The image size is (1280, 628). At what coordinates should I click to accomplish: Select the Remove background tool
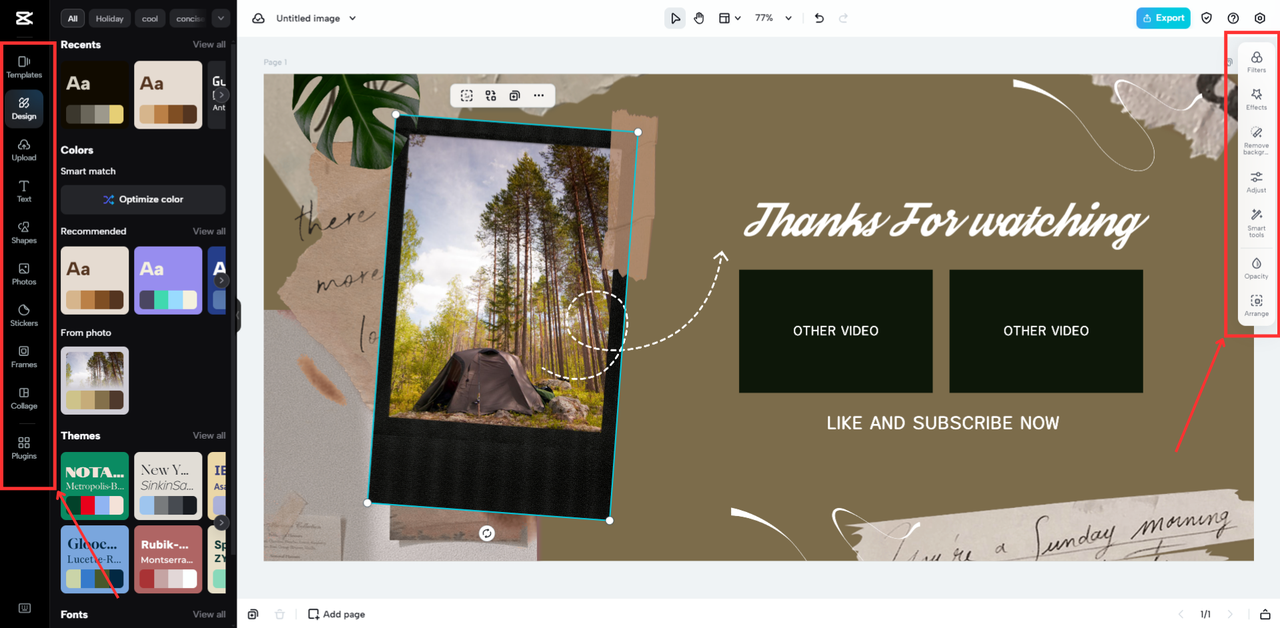(1256, 140)
